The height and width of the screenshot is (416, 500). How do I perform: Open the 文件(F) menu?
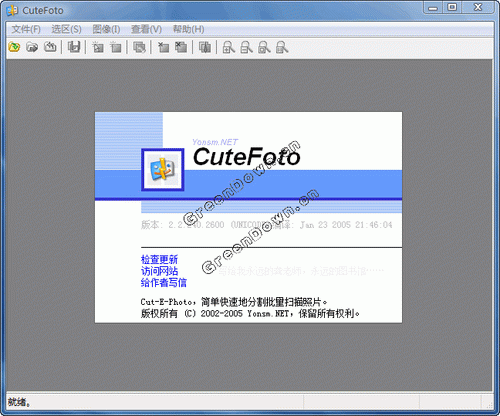26,29
